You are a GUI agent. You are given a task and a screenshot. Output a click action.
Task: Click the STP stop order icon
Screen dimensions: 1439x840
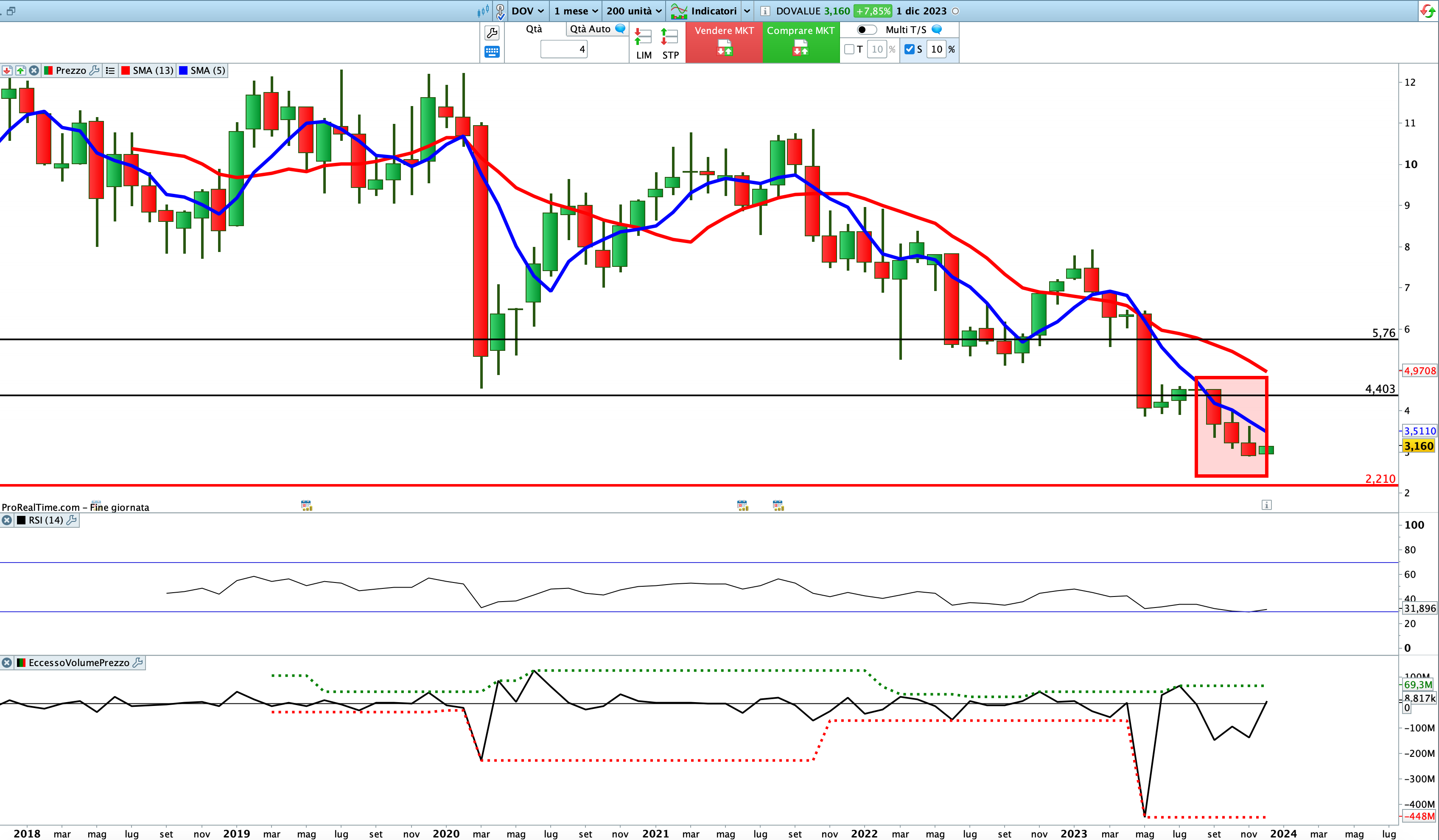pyautogui.click(x=670, y=43)
